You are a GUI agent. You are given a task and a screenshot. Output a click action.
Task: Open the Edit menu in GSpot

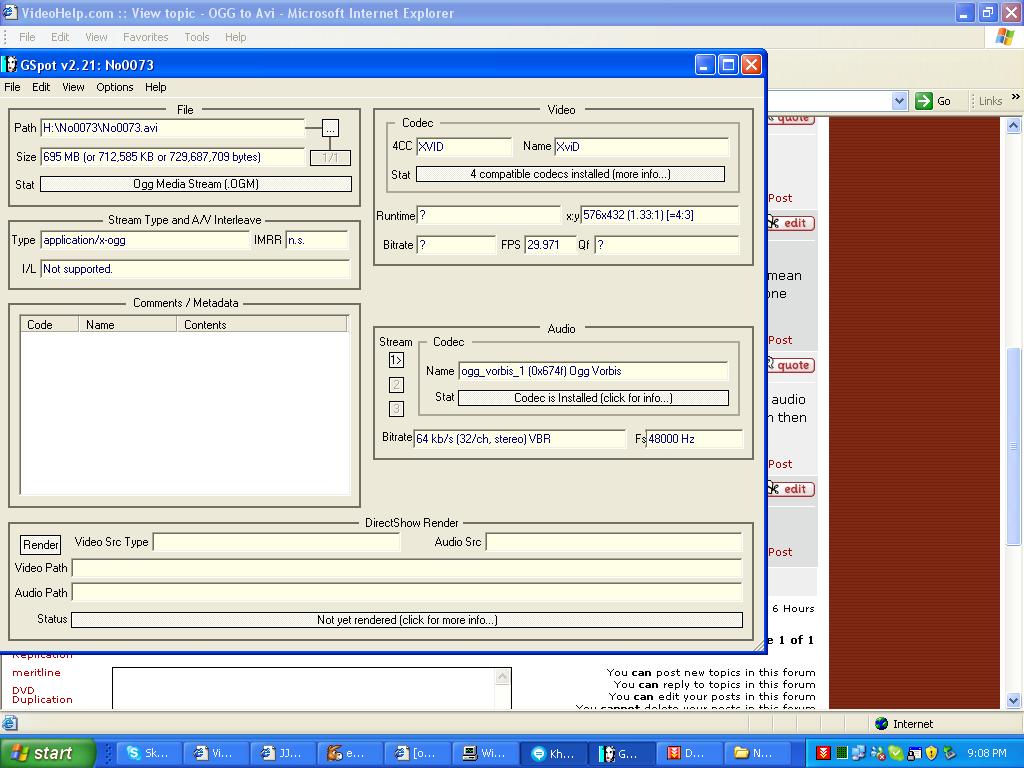pos(41,87)
